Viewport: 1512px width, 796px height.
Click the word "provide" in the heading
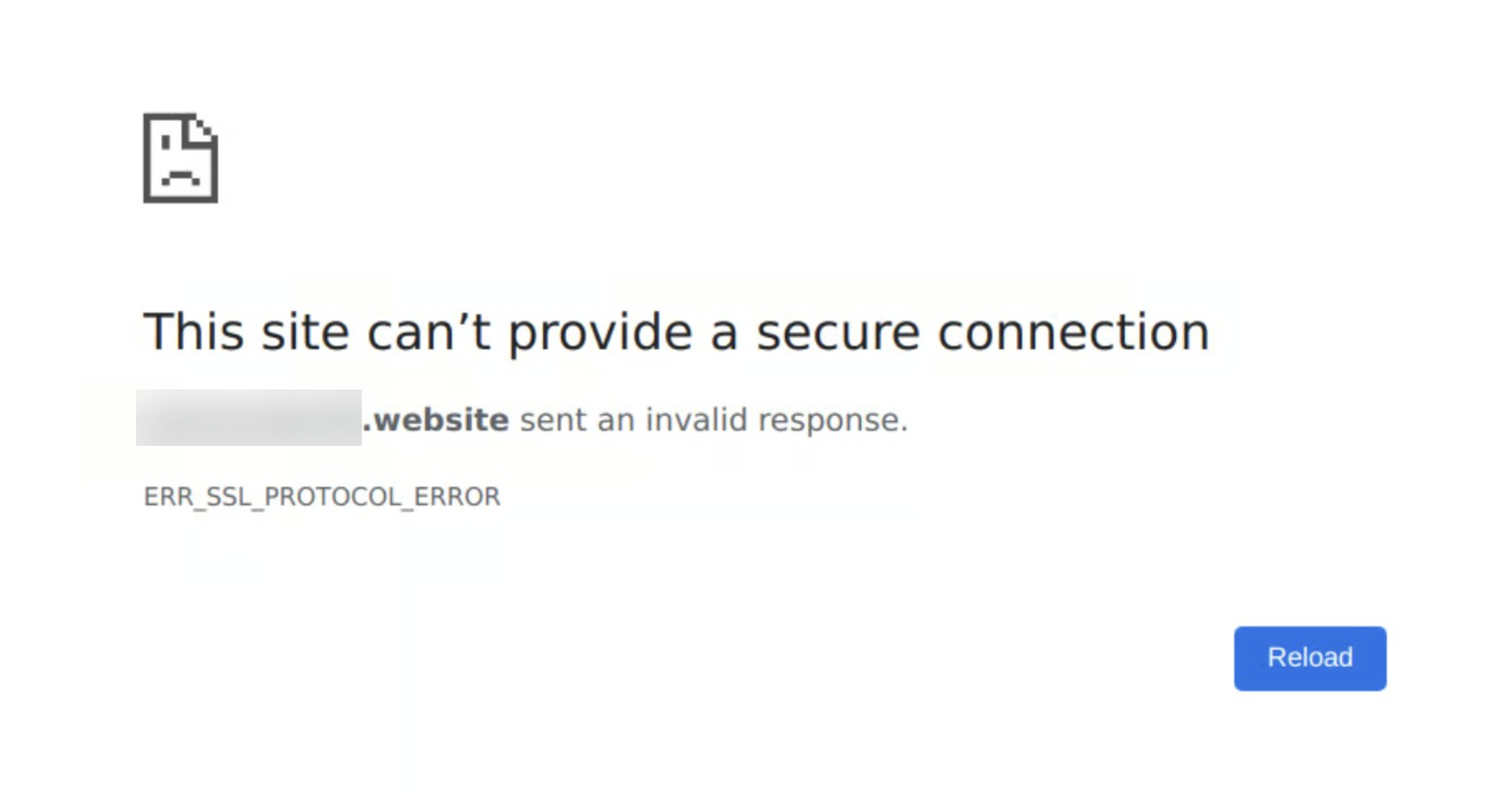600,333
